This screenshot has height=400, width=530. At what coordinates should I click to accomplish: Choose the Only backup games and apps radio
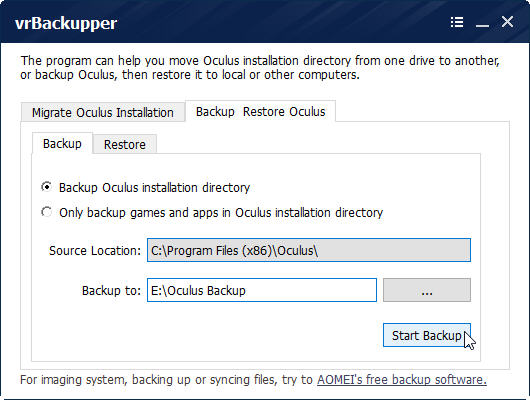point(47,212)
